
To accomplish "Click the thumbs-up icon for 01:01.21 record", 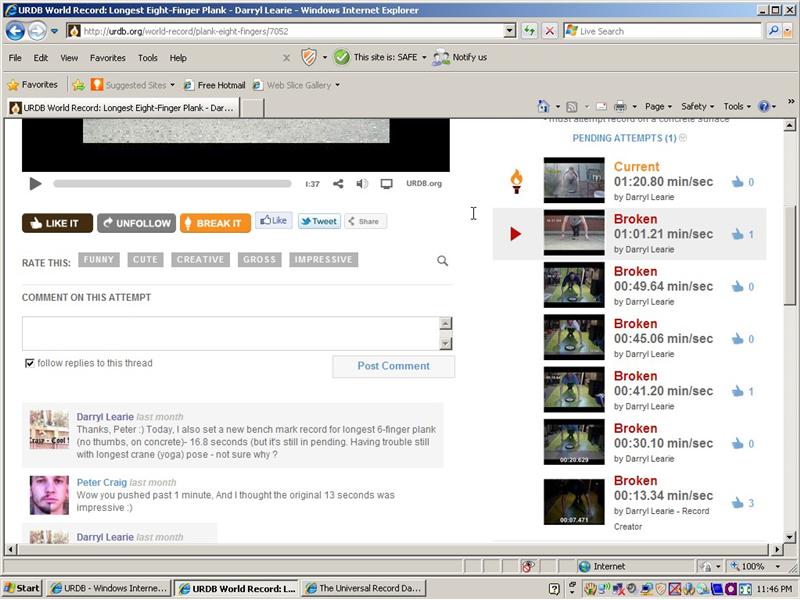I will 737,235.
